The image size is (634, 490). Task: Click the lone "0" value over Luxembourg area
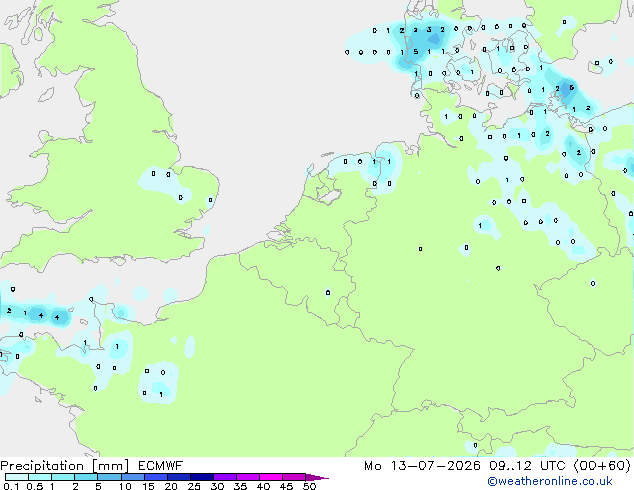pyautogui.click(x=328, y=292)
